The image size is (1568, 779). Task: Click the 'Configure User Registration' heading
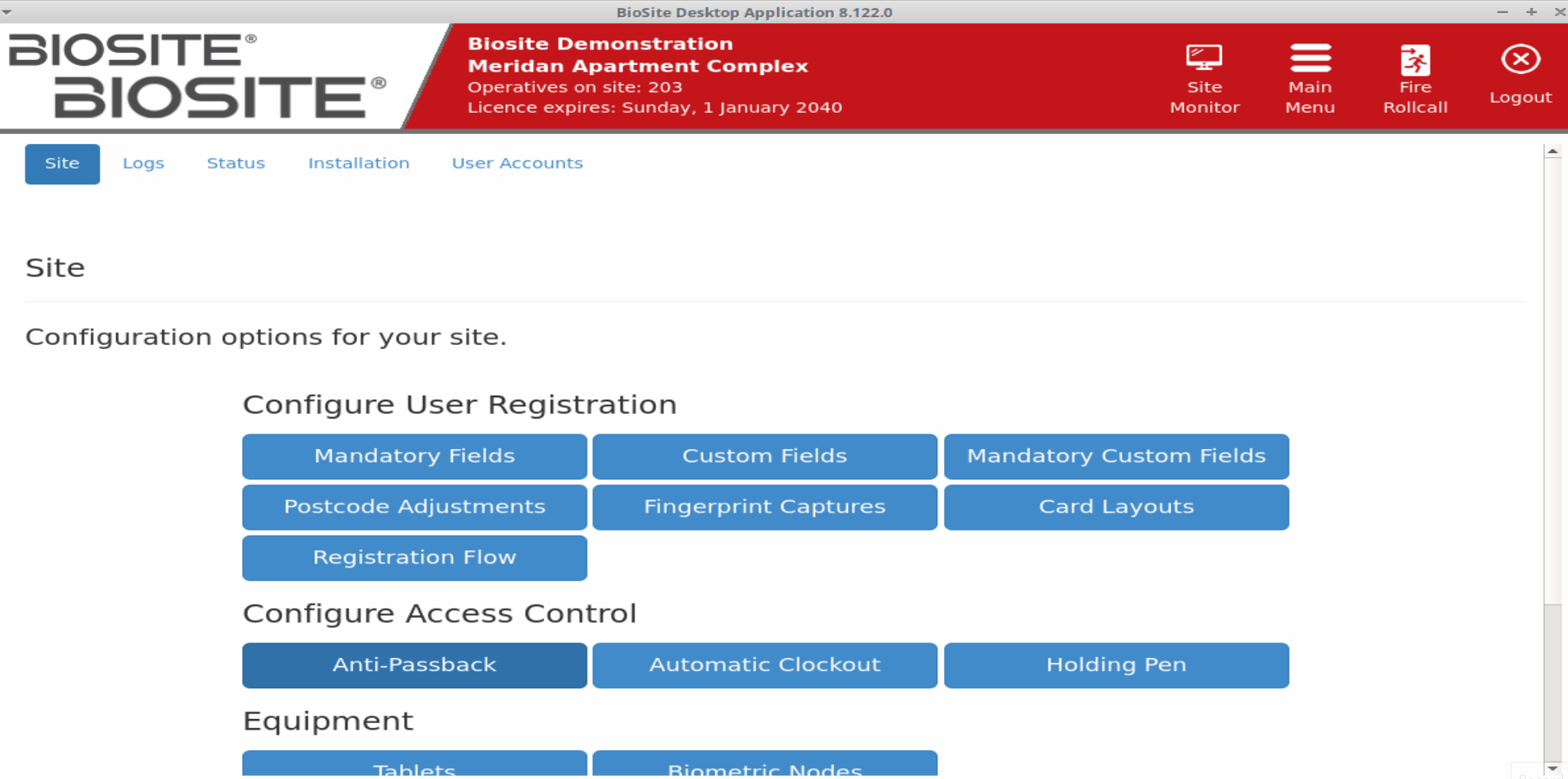pos(459,405)
